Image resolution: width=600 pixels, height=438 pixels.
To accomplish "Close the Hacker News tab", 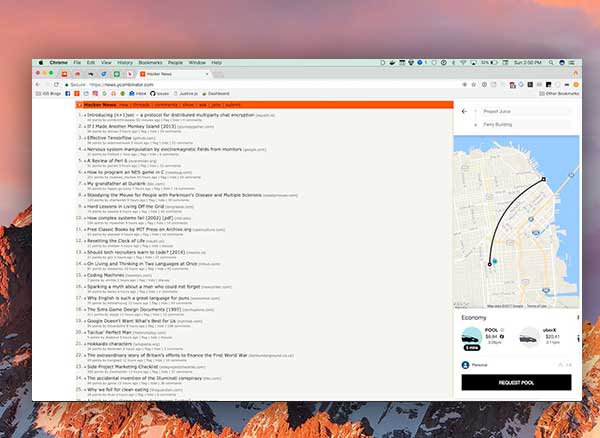I will pos(207,74).
